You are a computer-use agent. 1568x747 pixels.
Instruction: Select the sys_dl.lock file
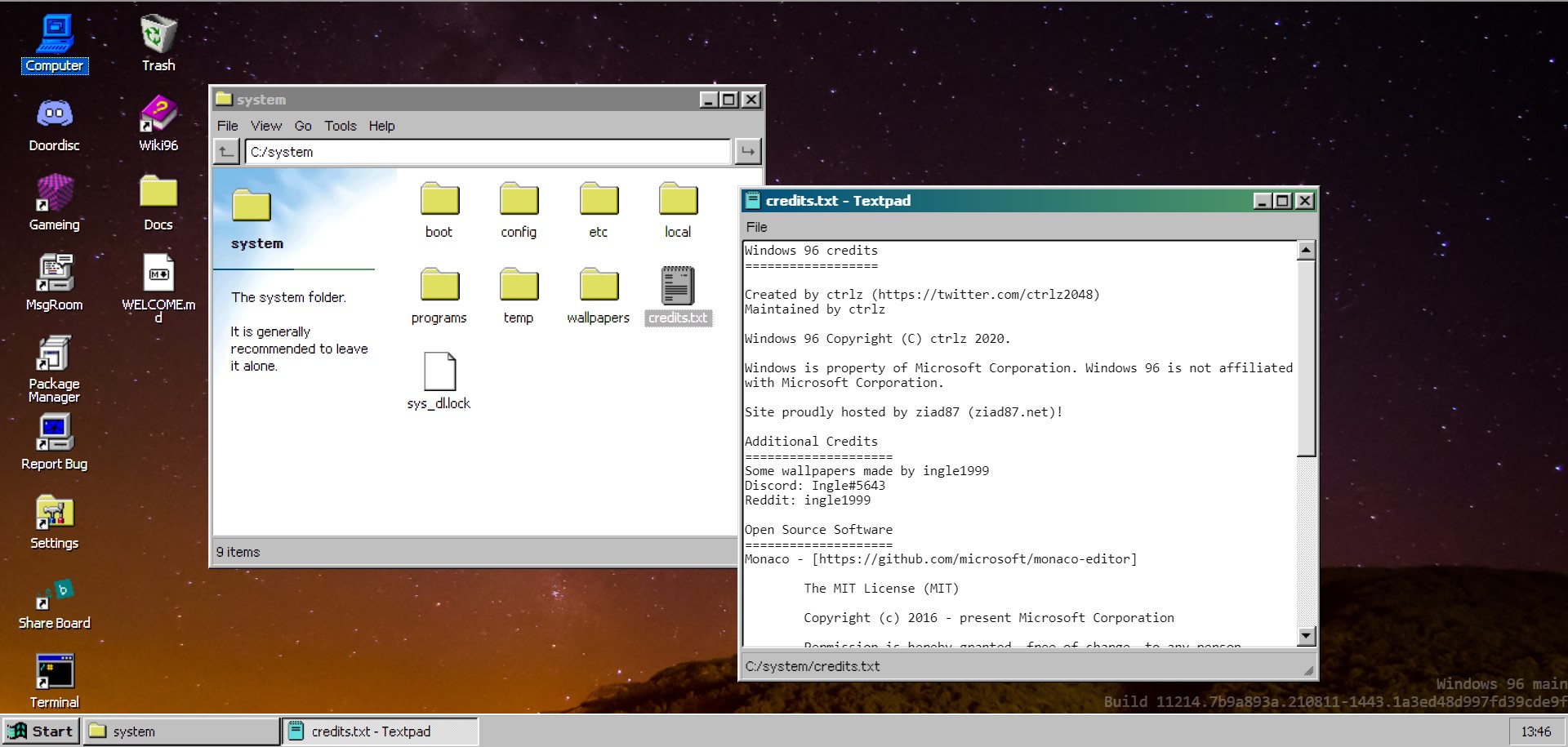click(x=439, y=372)
